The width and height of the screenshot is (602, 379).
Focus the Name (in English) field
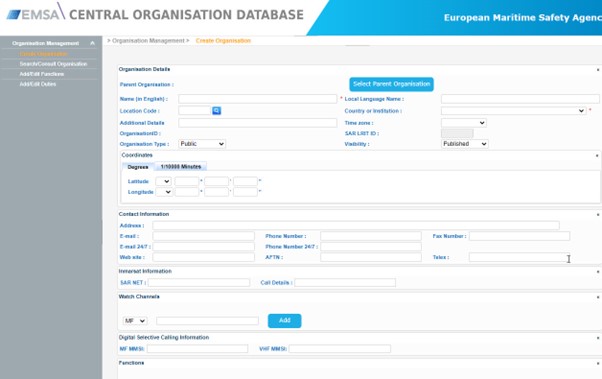click(258, 99)
